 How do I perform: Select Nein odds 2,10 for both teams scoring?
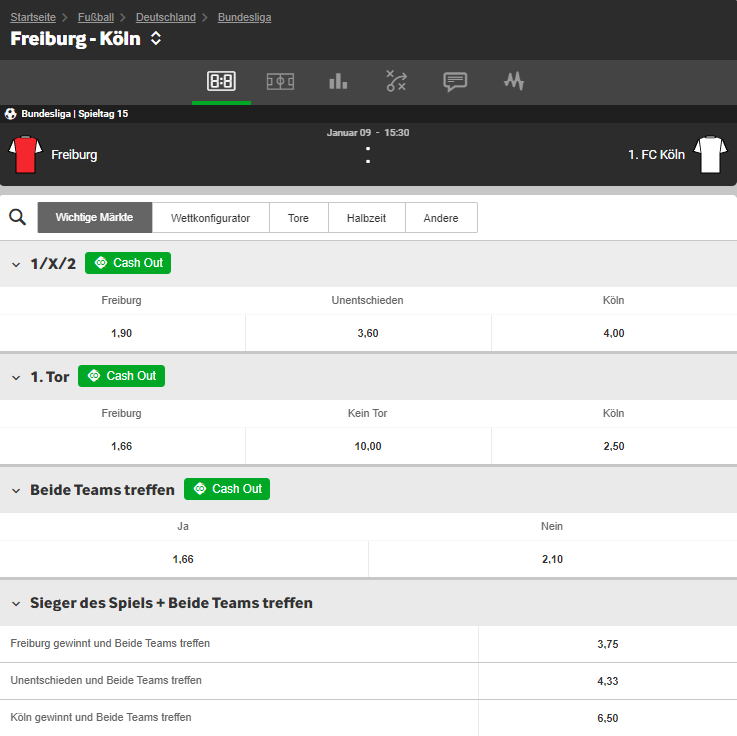[x=553, y=559]
